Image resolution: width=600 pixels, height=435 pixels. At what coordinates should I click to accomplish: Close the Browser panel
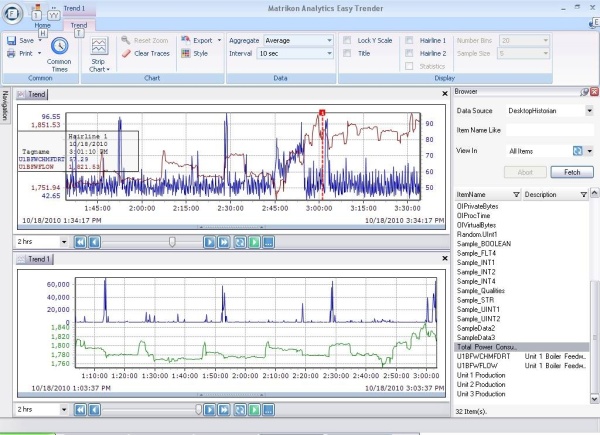[x=594, y=92]
